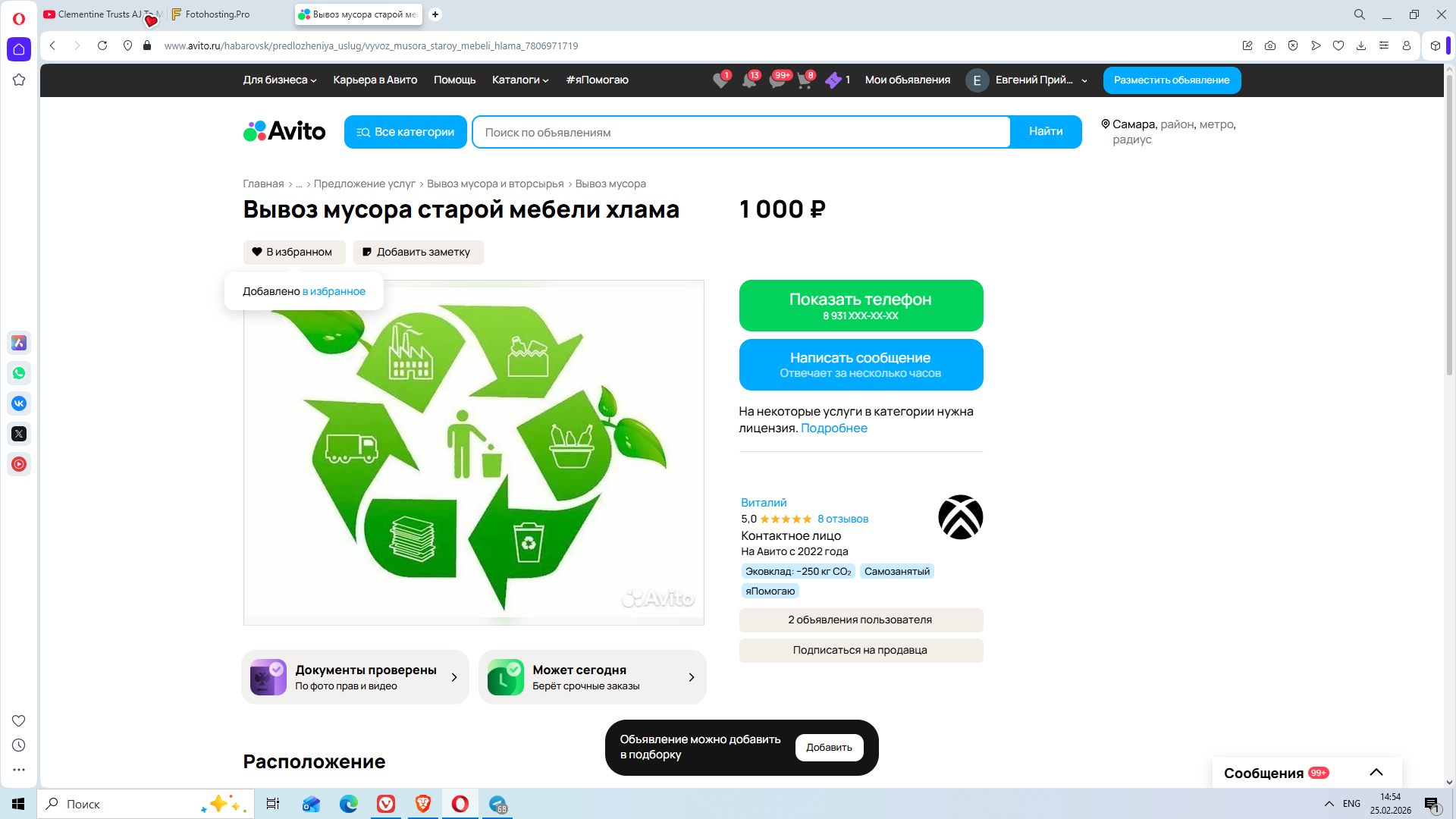This screenshot has width=1456, height=819.
Task: Click WhatsApp icon in Opera sidebar
Action: pos(19,373)
